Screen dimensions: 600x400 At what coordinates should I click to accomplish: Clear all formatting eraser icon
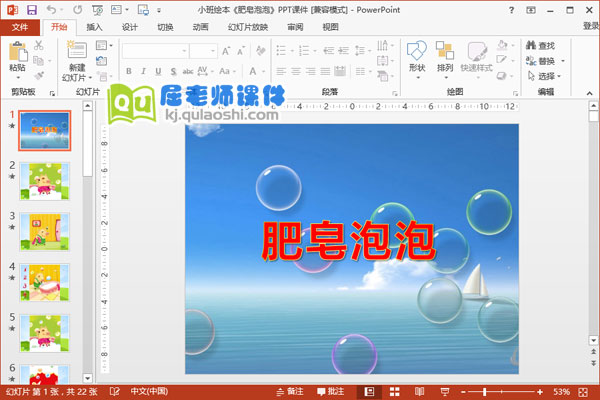click(261, 51)
